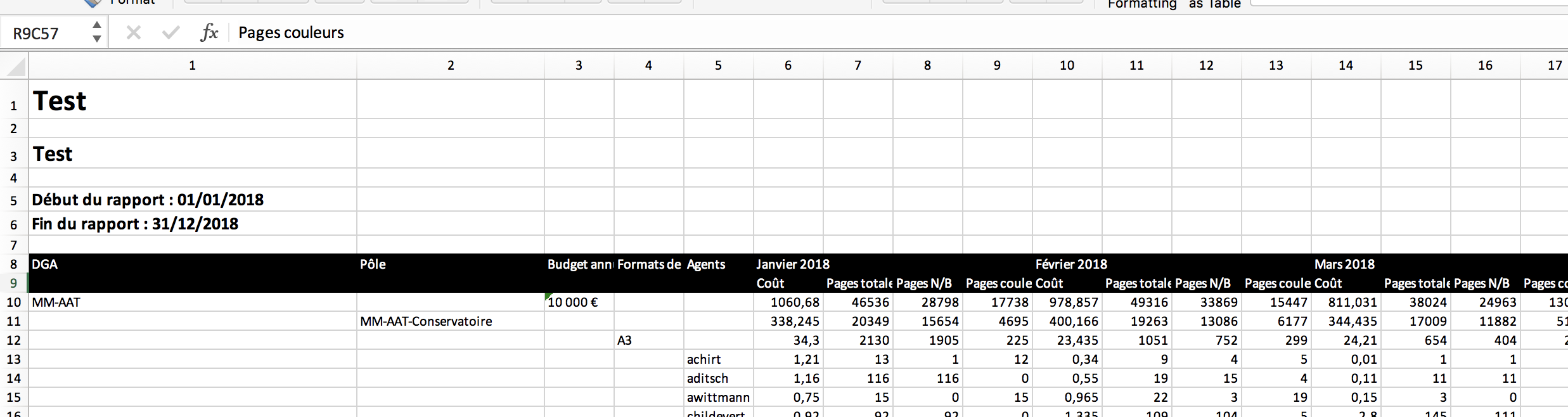Click Pages N/B header in column 8
Screen dimensions: 1568x417
tap(928, 283)
